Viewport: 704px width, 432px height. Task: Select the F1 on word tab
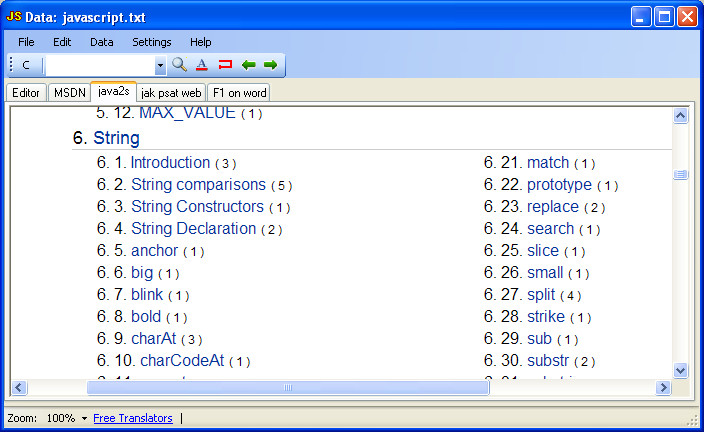[238, 92]
